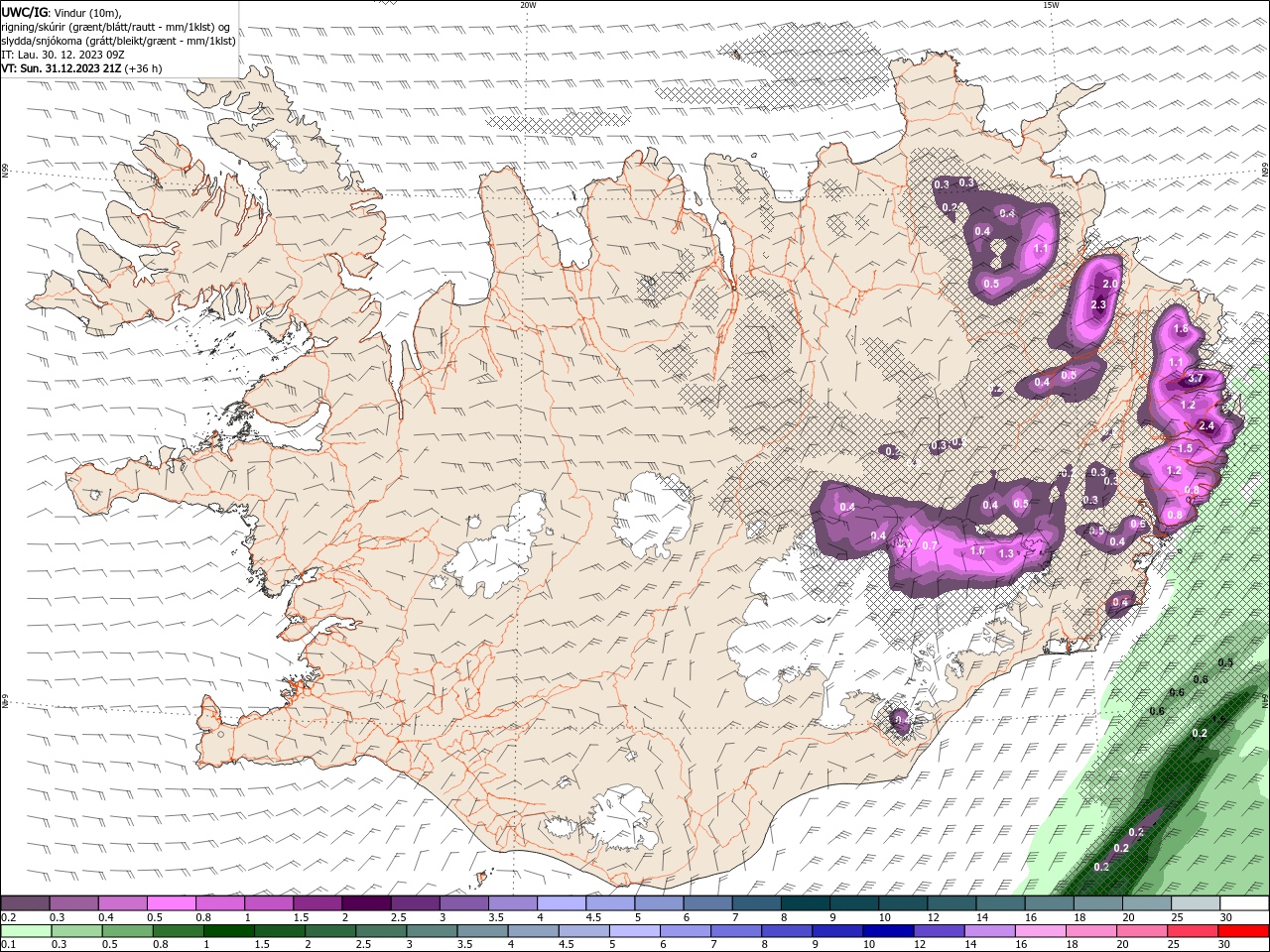This screenshot has width=1270, height=952.
Task: Click the '2.0' snowfall value in the northeast
Action: pyautogui.click(x=1110, y=284)
